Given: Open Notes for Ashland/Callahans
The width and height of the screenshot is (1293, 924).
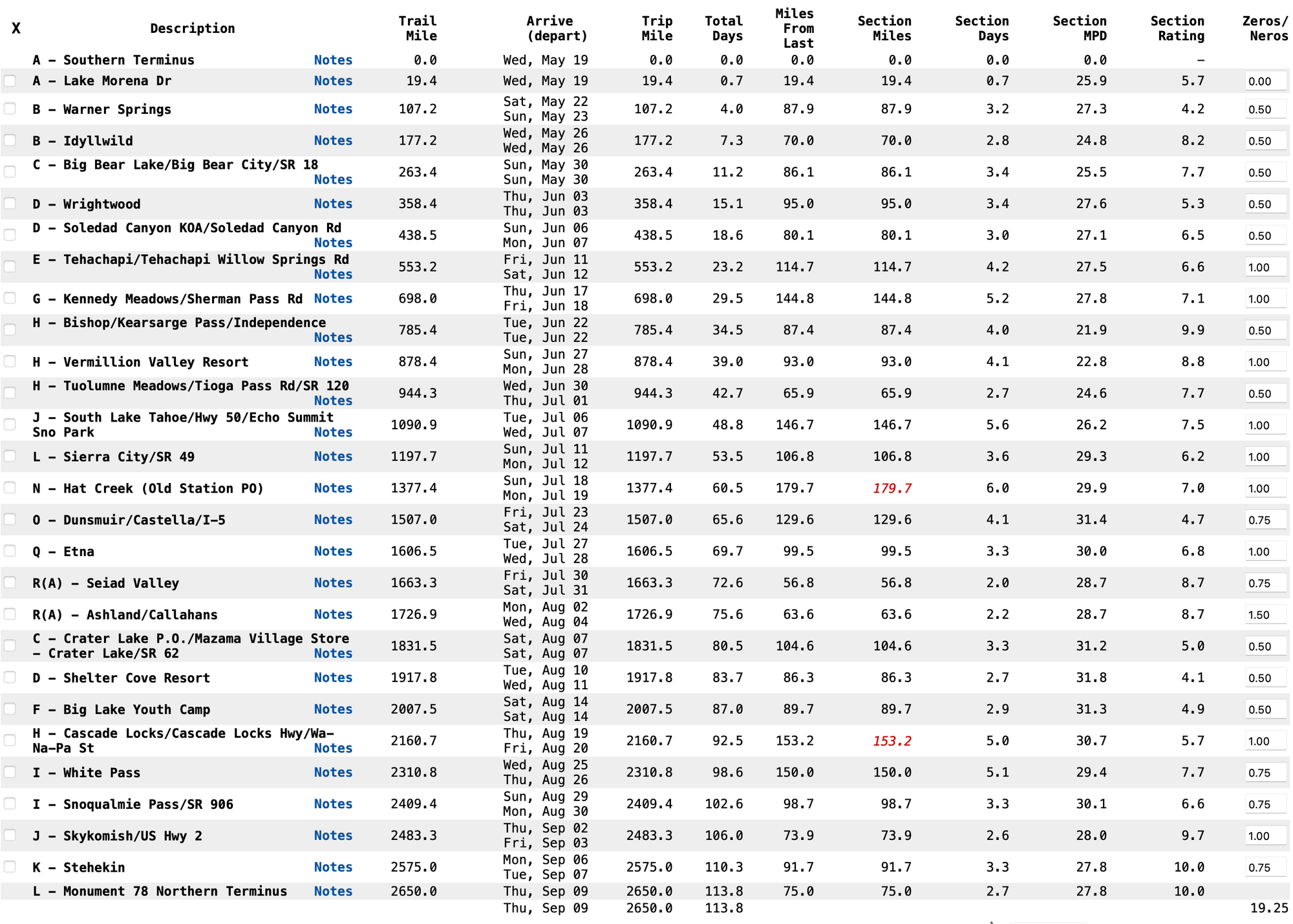Looking at the screenshot, I should coord(333,614).
